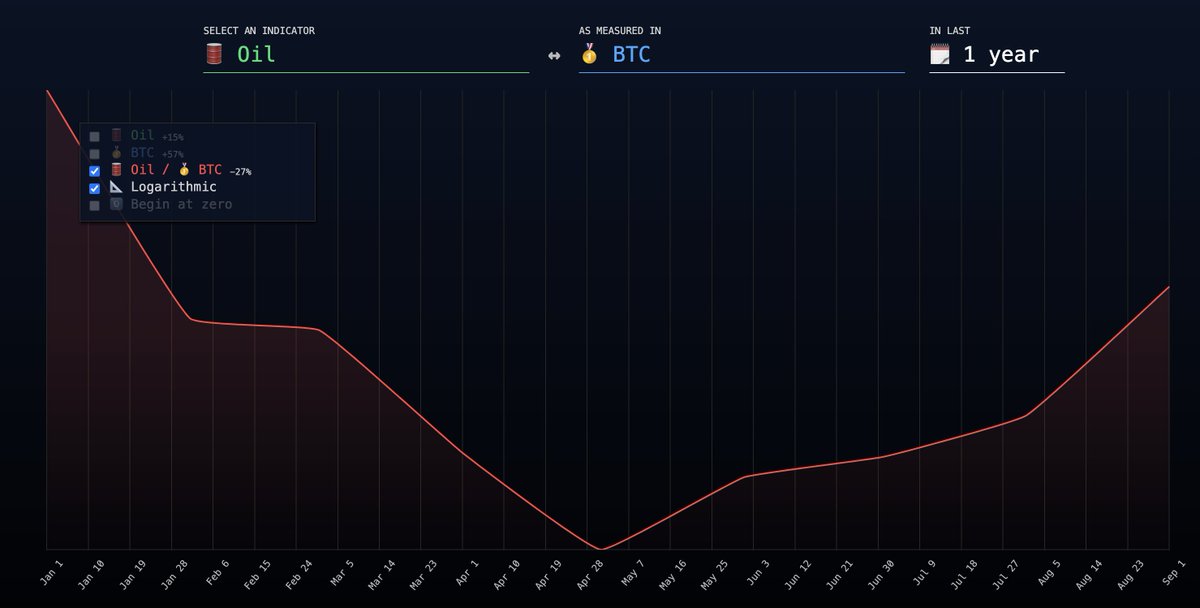Image resolution: width=1200 pixels, height=608 pixels.
Task: Click the +57% change value for BTC
Action: (172, 155)
